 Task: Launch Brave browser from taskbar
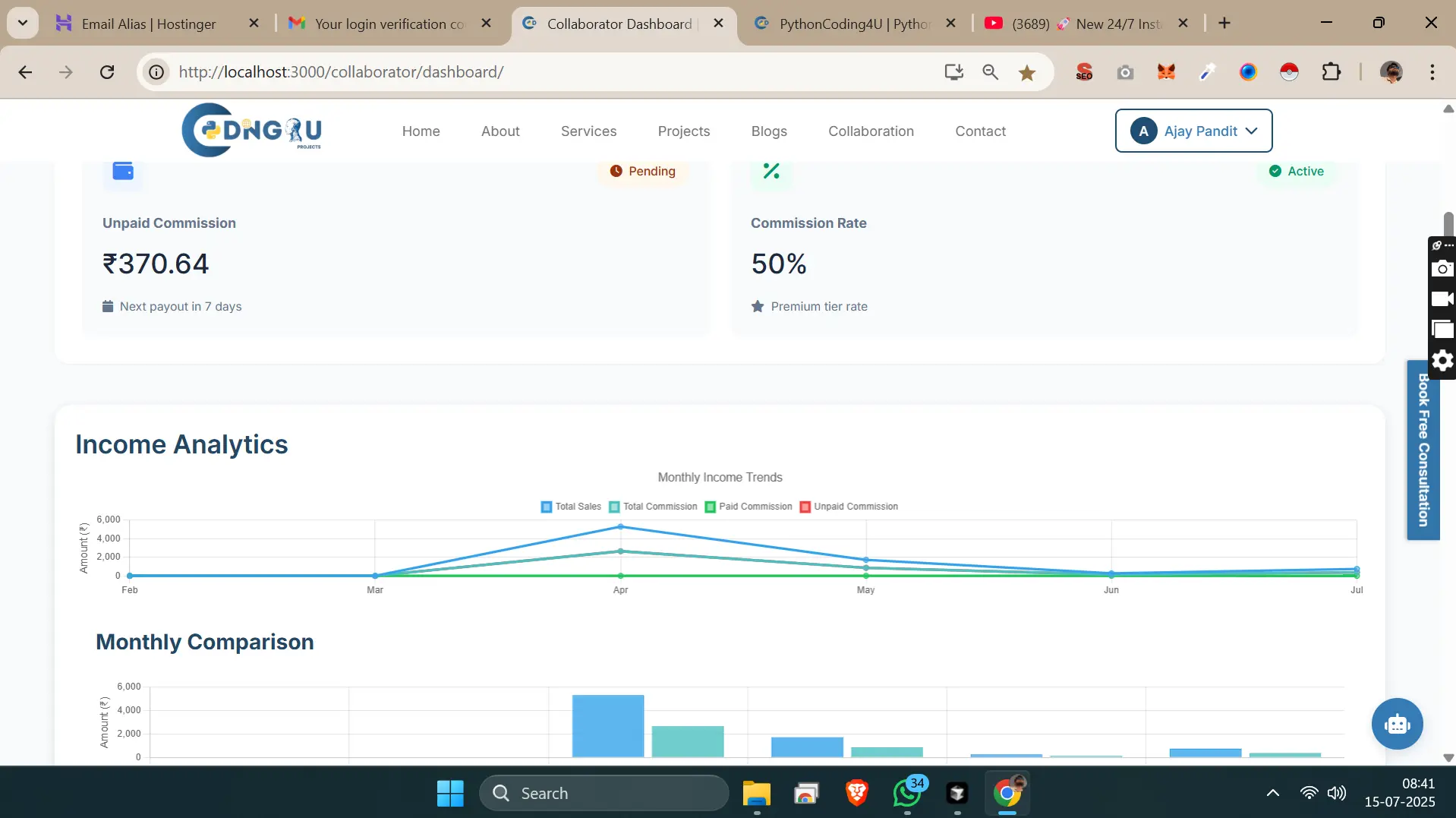click(856, 793)
